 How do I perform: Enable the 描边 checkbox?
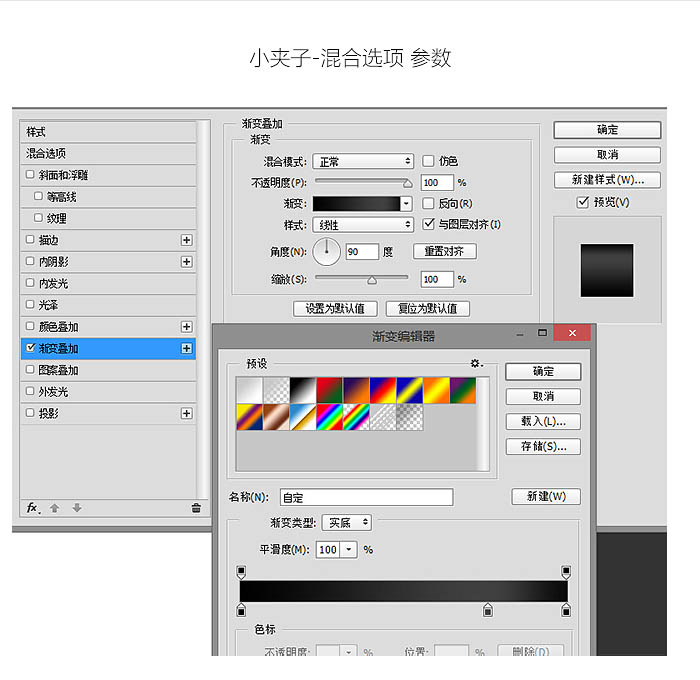[x=30, y=239]
